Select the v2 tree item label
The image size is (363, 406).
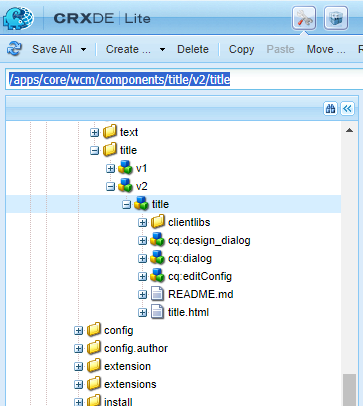point(142,186)
